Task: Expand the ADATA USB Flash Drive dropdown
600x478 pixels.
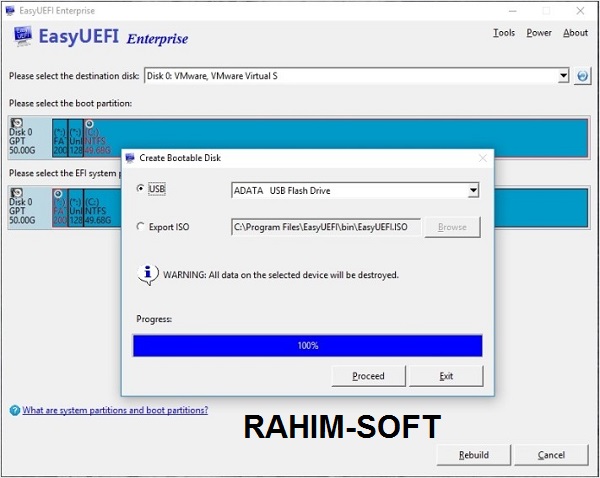Action: point(473,190)
